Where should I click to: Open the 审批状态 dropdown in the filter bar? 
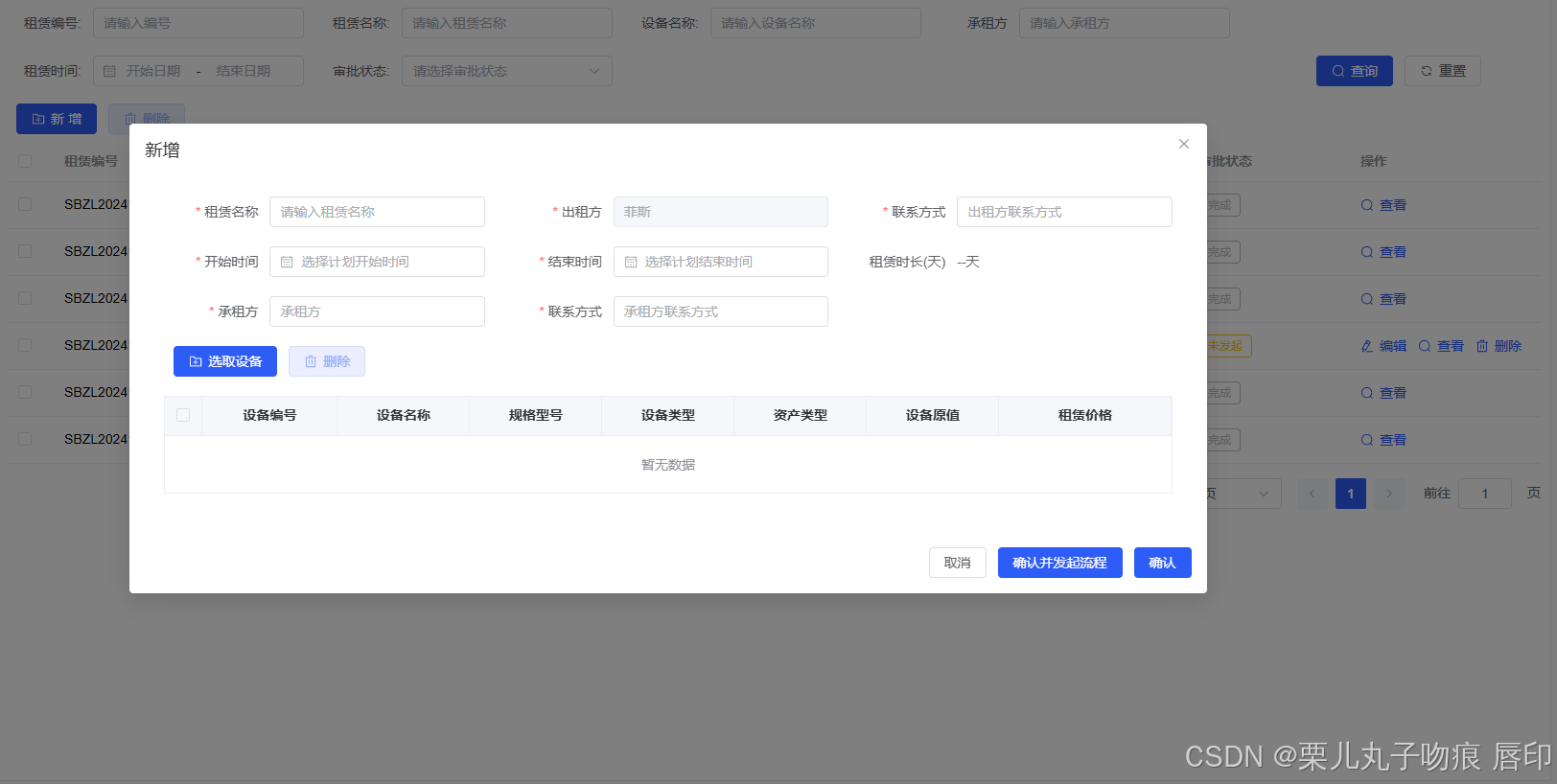[x=507, y=71]
